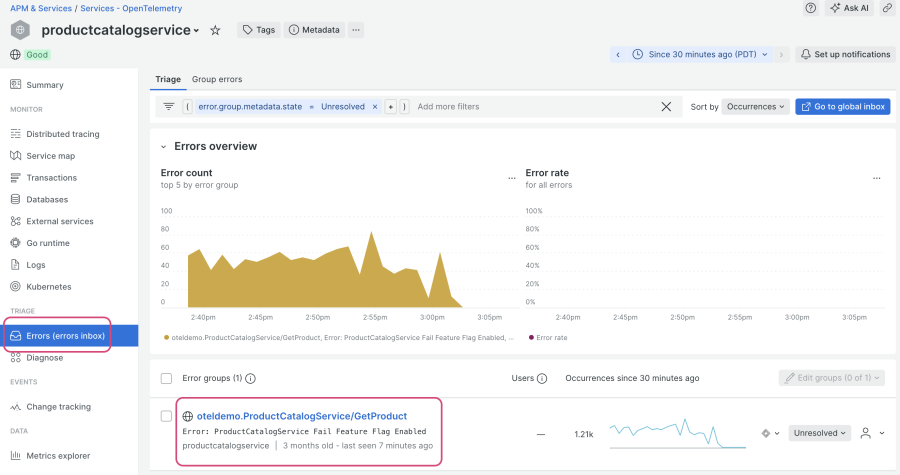Clear all filters with X icon
The height and width of the screenshot is (475, 900).
(666, 107)
